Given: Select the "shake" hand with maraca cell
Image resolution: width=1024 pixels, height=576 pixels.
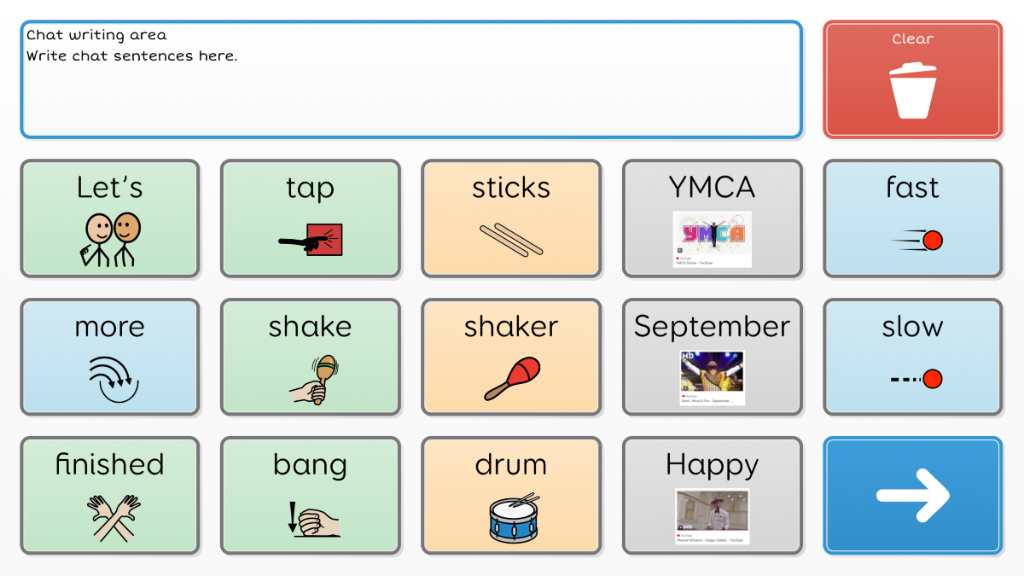Looking at the screenshot, I should point(310,357).
